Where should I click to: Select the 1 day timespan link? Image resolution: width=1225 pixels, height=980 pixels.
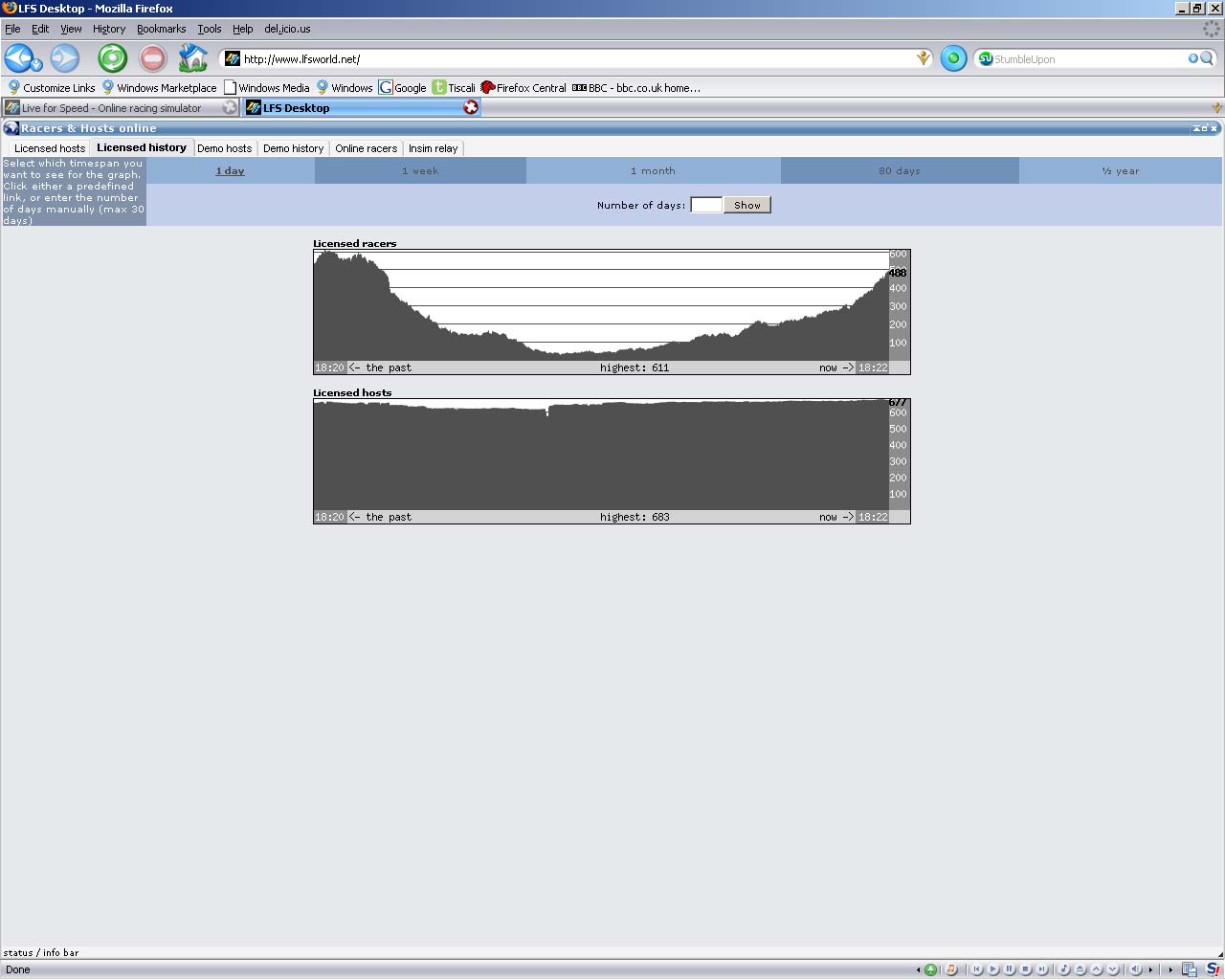(231, 170)
